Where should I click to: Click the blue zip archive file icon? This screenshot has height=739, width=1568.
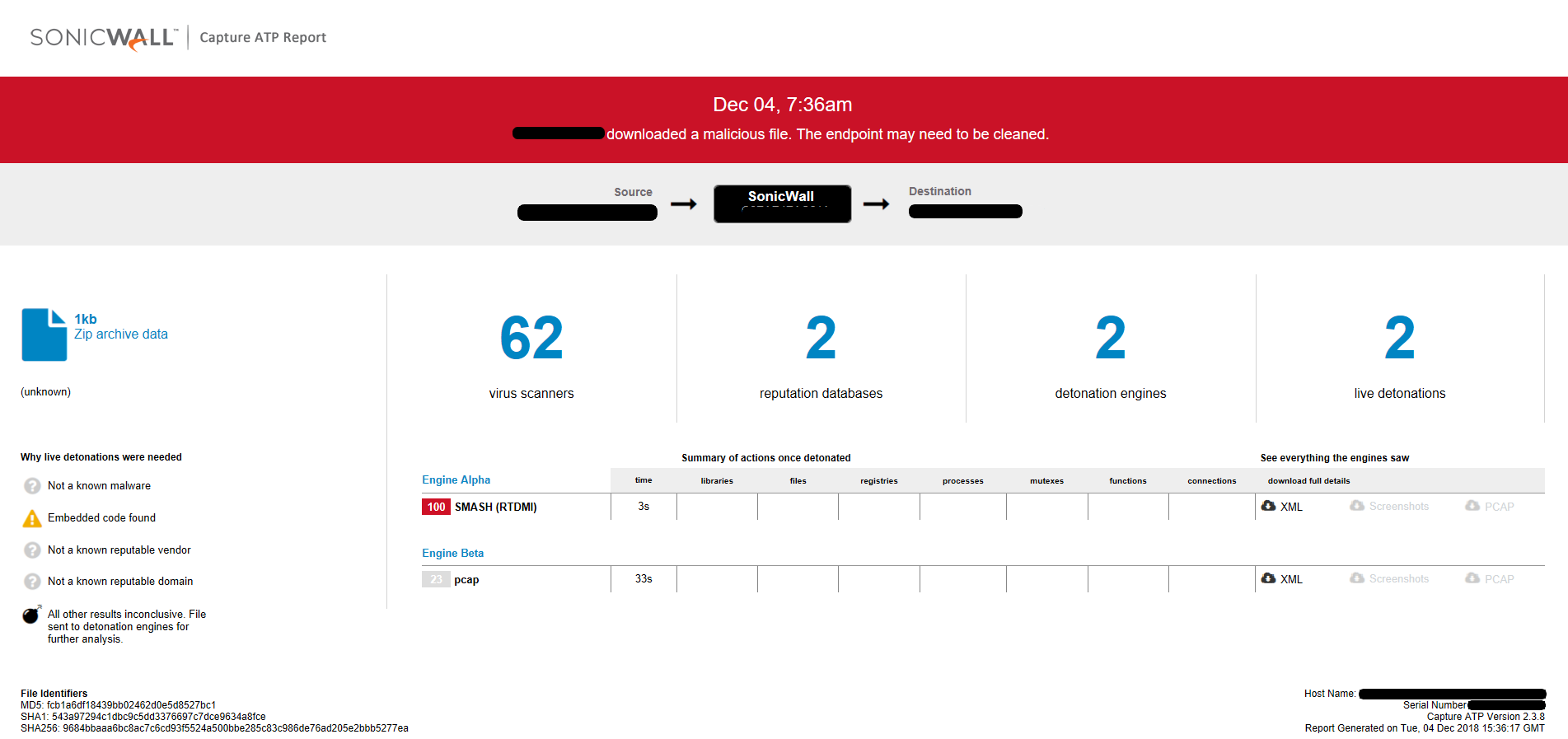tap(44, 334)
